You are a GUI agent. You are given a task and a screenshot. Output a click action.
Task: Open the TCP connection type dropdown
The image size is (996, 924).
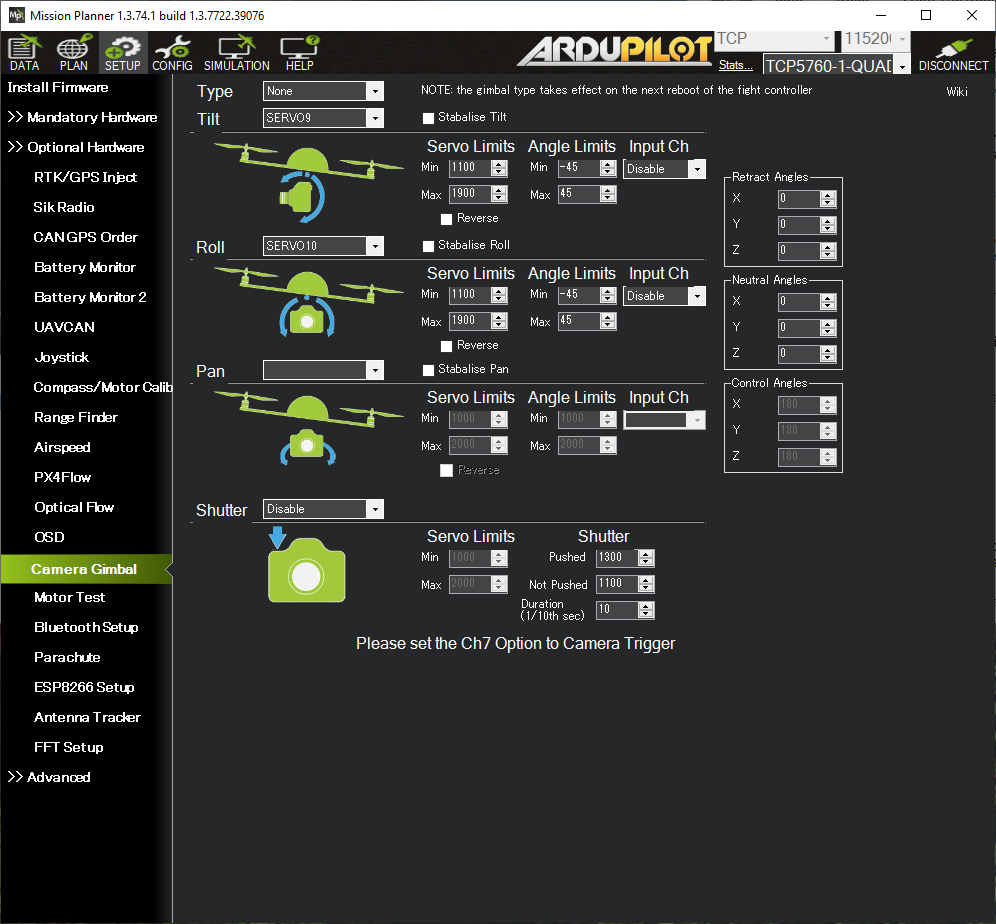[x=774, y=39]
